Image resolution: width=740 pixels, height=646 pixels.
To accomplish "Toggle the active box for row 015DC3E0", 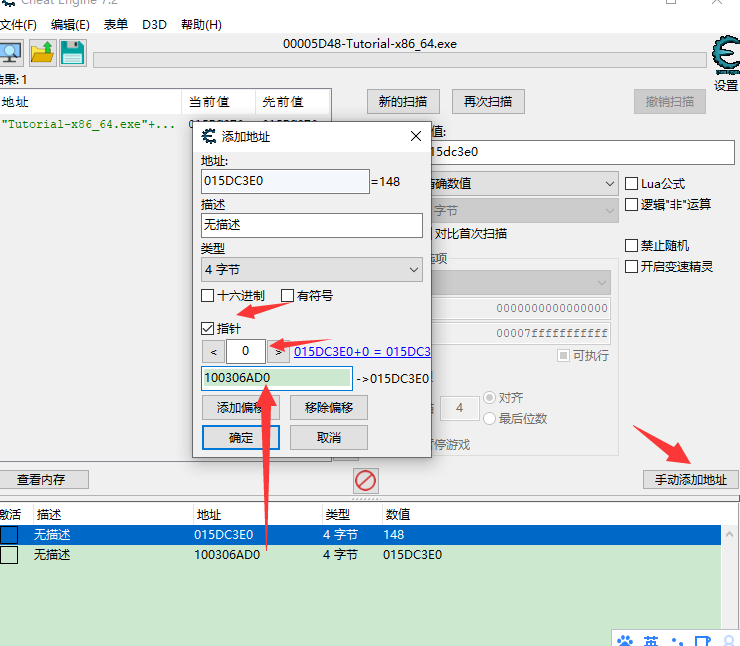I will 9,535.
